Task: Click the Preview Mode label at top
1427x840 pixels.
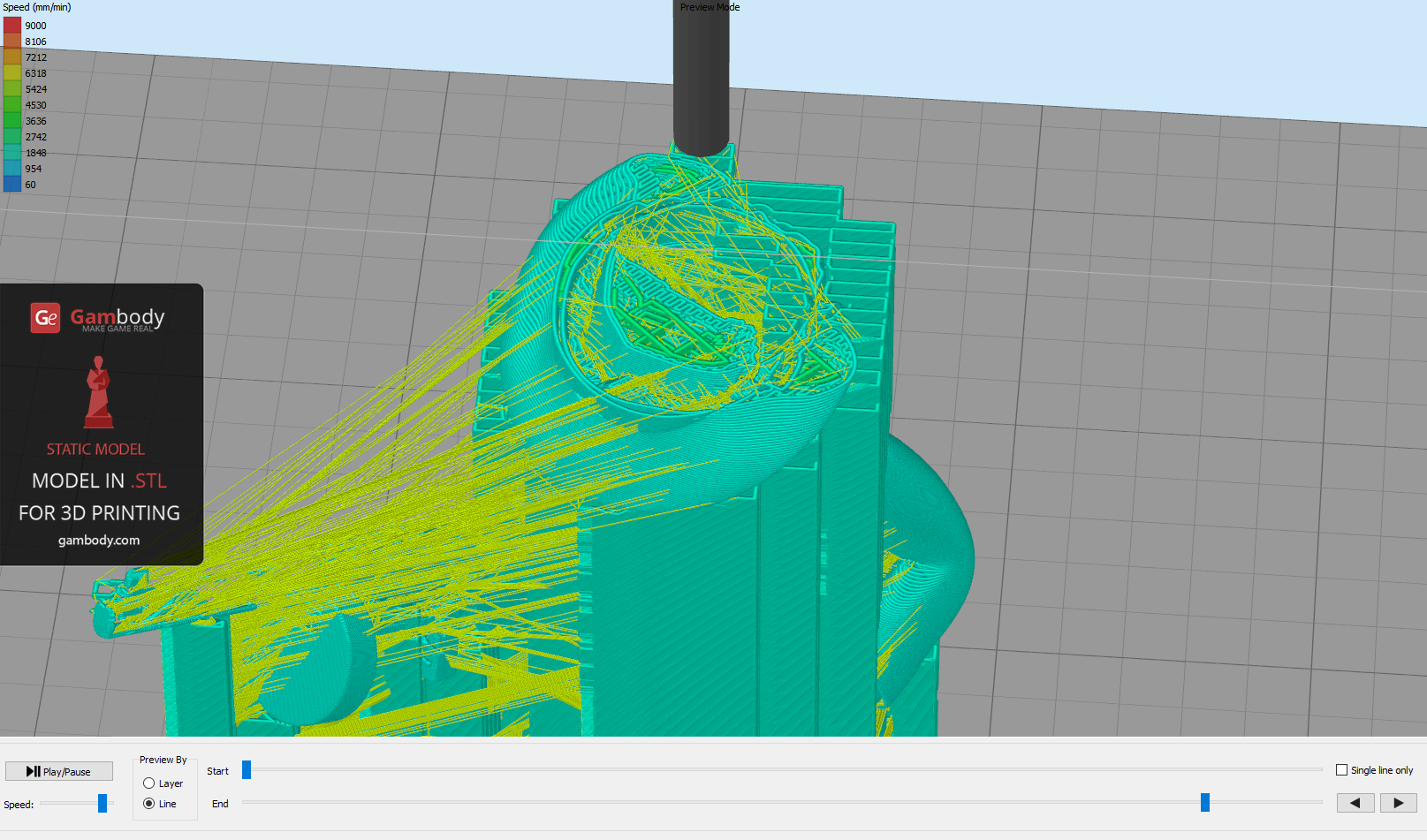Action: (710, 7)
